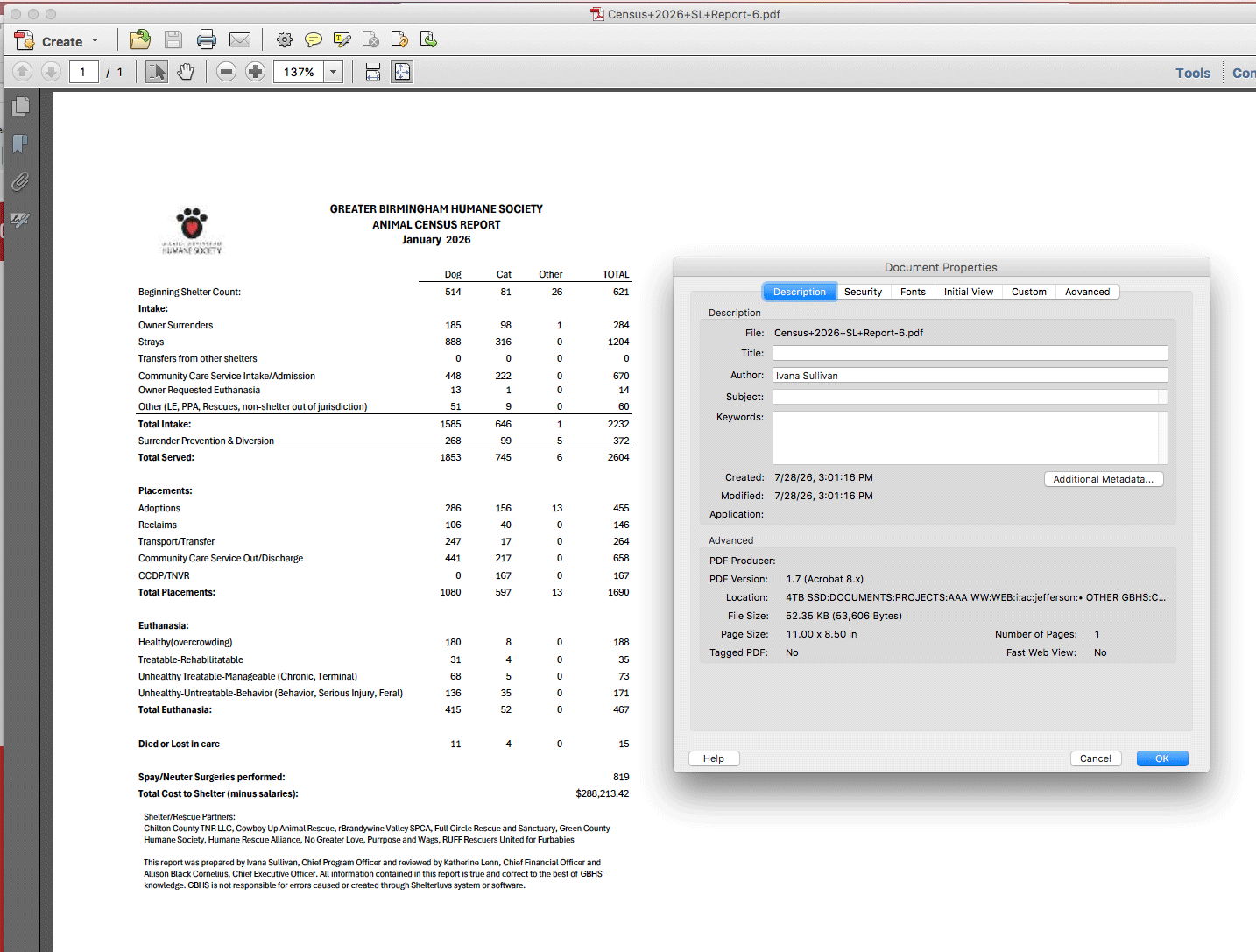Viewport: 1256px width, 952px height.
Task: Open preferences with the gear icon
Action: (x=285, y=39)
